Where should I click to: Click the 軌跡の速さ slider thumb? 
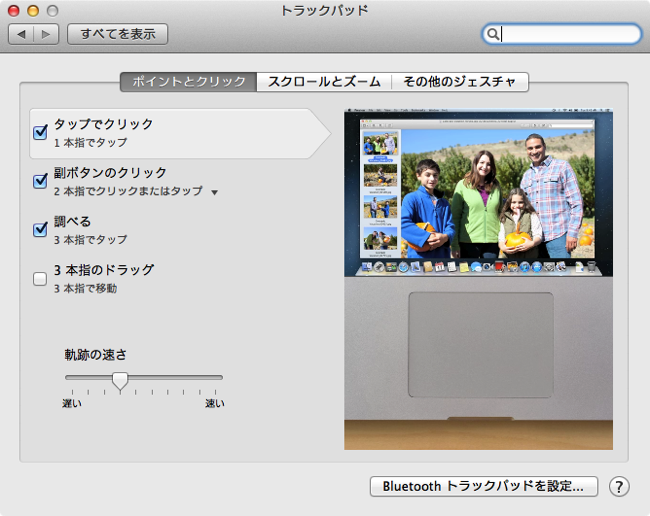[x=120, y=381]
